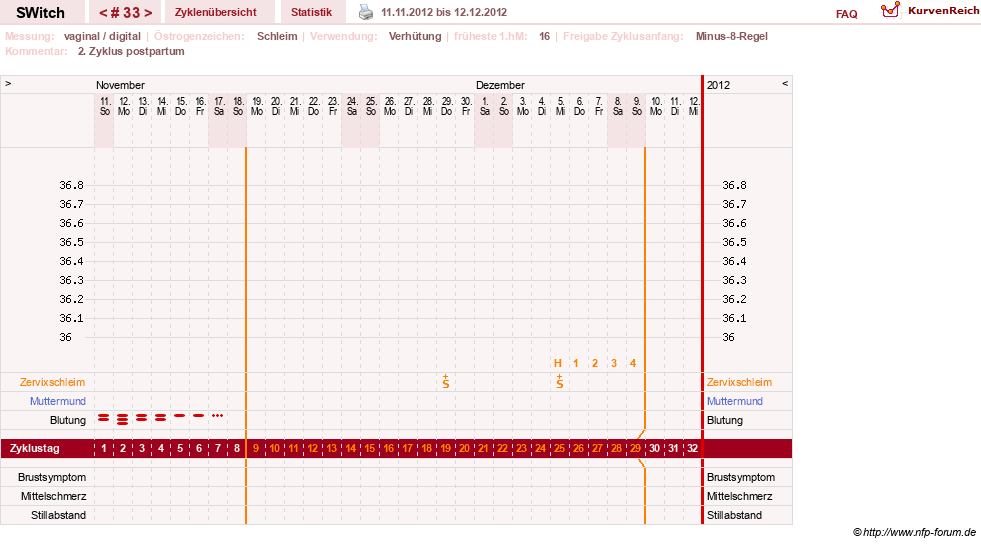The width and height of the screenshot is (981, 544).
Task: Click bleeding marker on cycle day 3
Action: (x=141, y=417)
